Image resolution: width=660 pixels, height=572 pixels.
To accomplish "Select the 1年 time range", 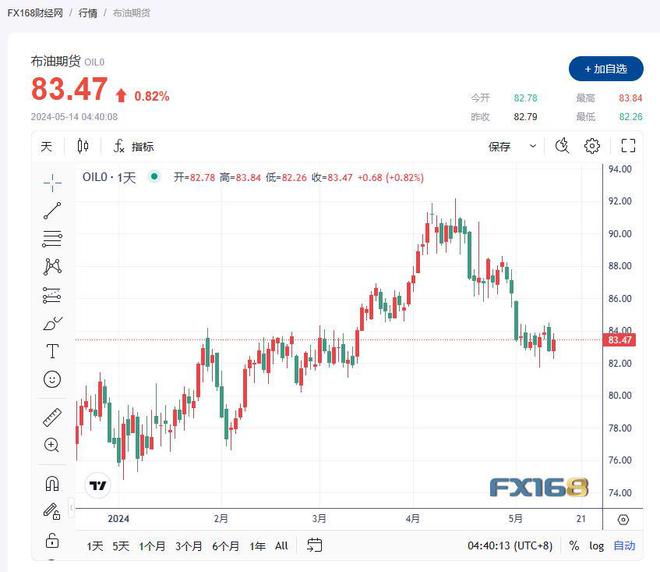I will [257, 546].
